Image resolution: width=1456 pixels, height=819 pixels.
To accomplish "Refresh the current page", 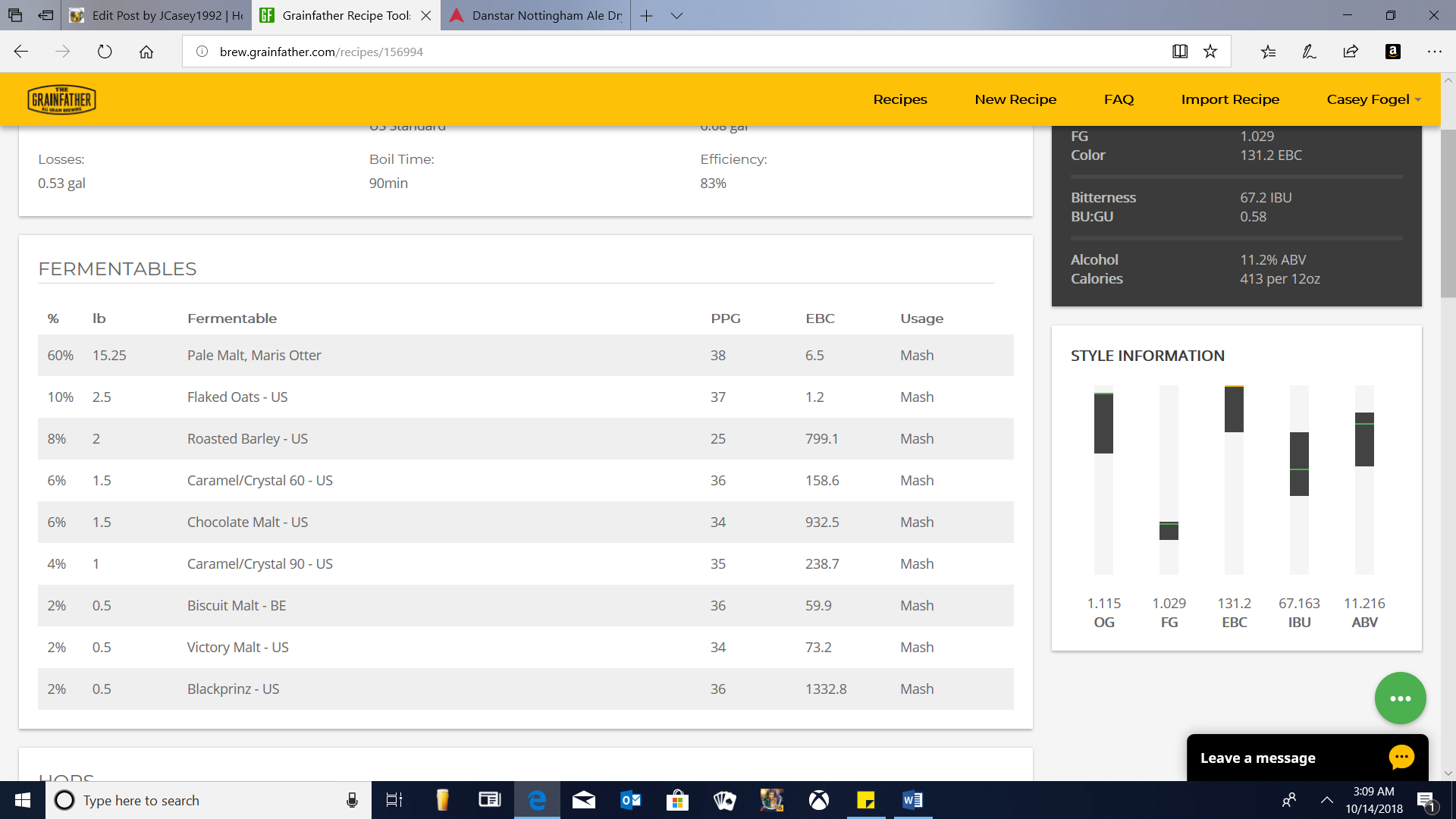I will pos(105,52).
